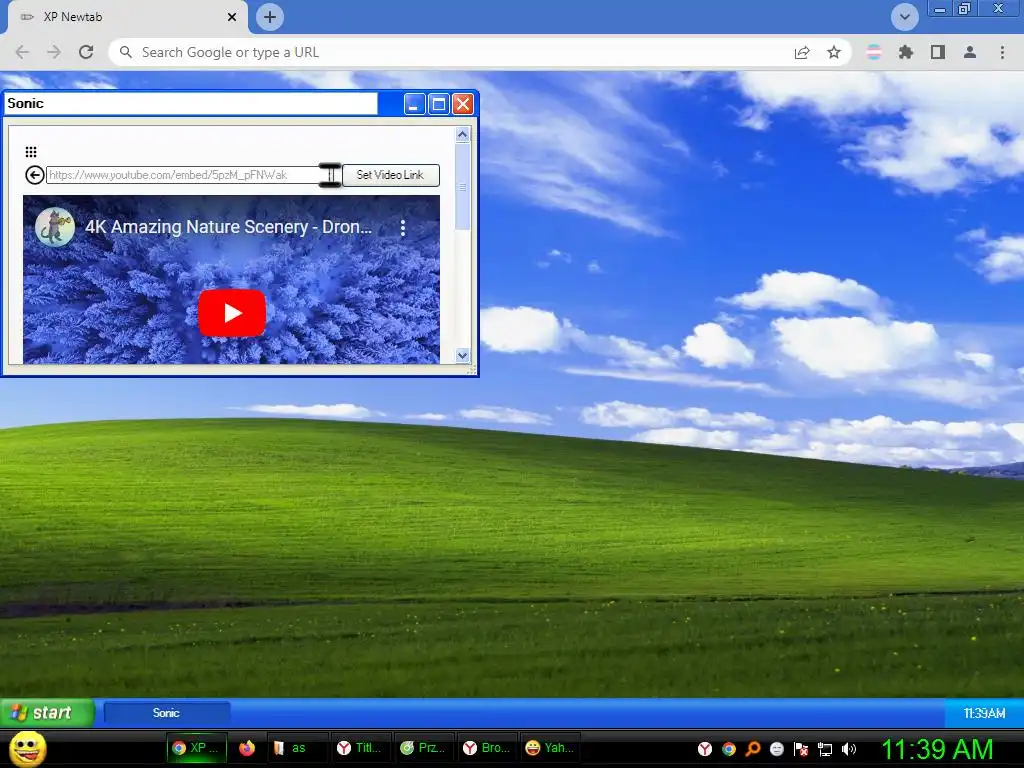Click the Sonic title text field

(x=191, y=103)
